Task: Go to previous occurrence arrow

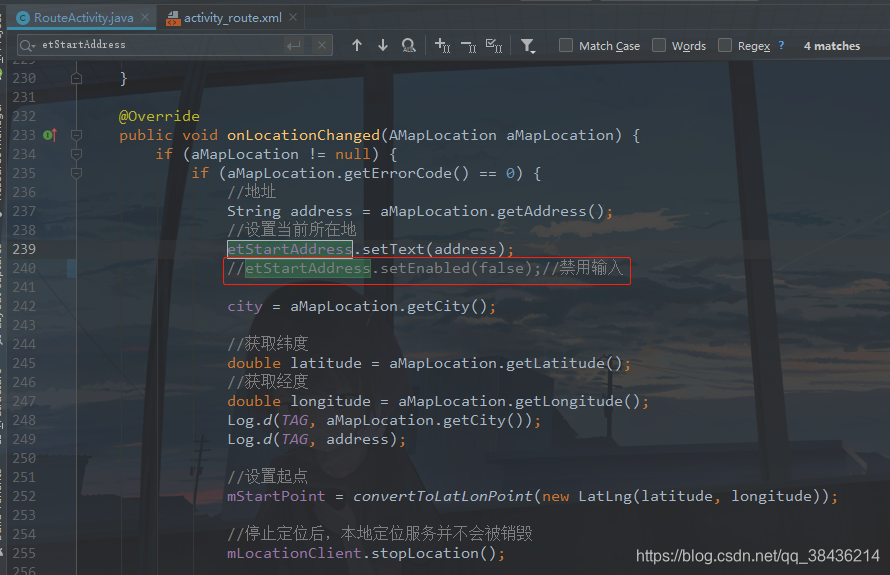Action: point(356,45)
